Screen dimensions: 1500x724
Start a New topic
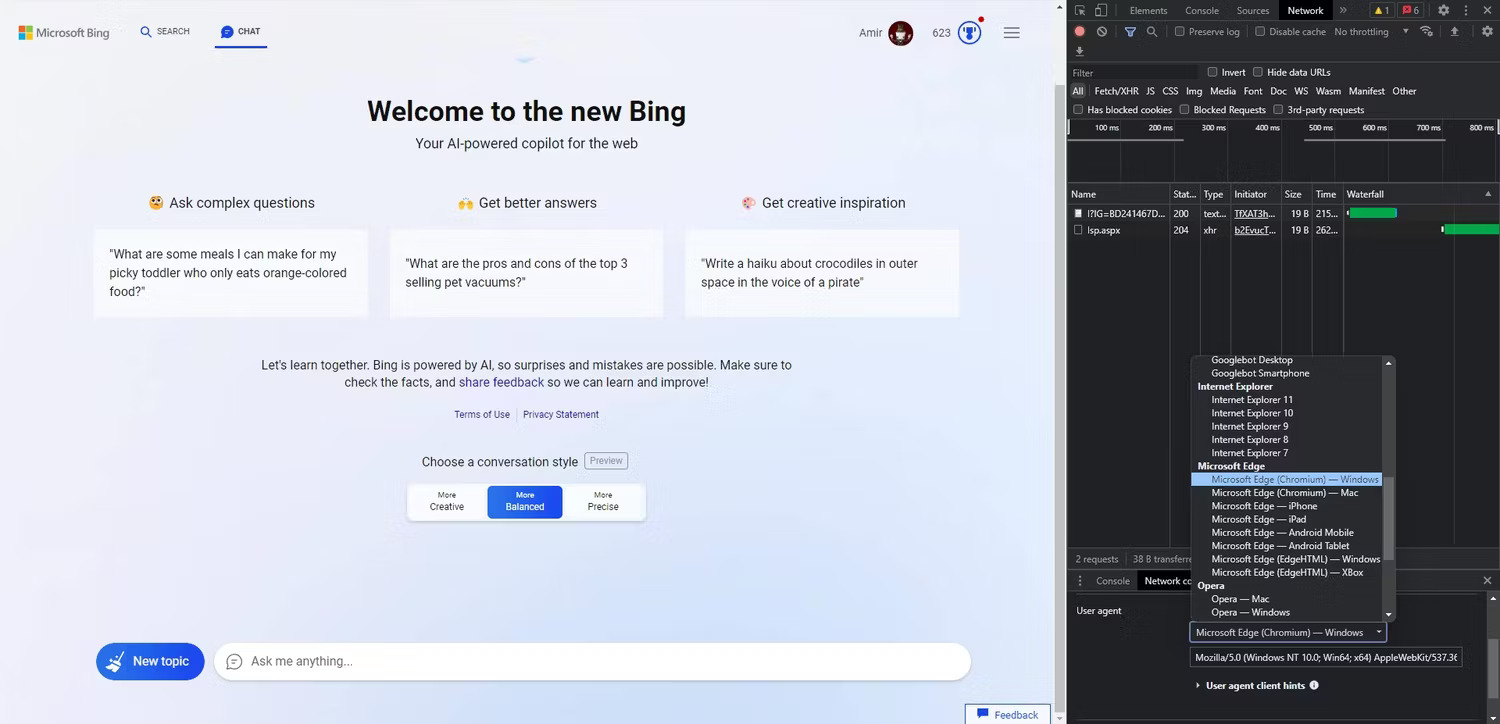click(x=150, y=661)
